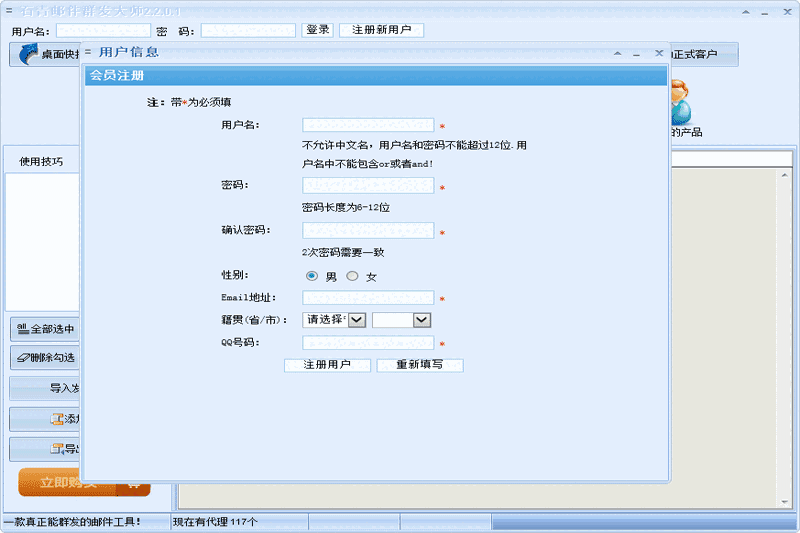The image size is (800, 533).
Task: Click the scrollbar up arrow in the right panel
Action: coord(784,175)
